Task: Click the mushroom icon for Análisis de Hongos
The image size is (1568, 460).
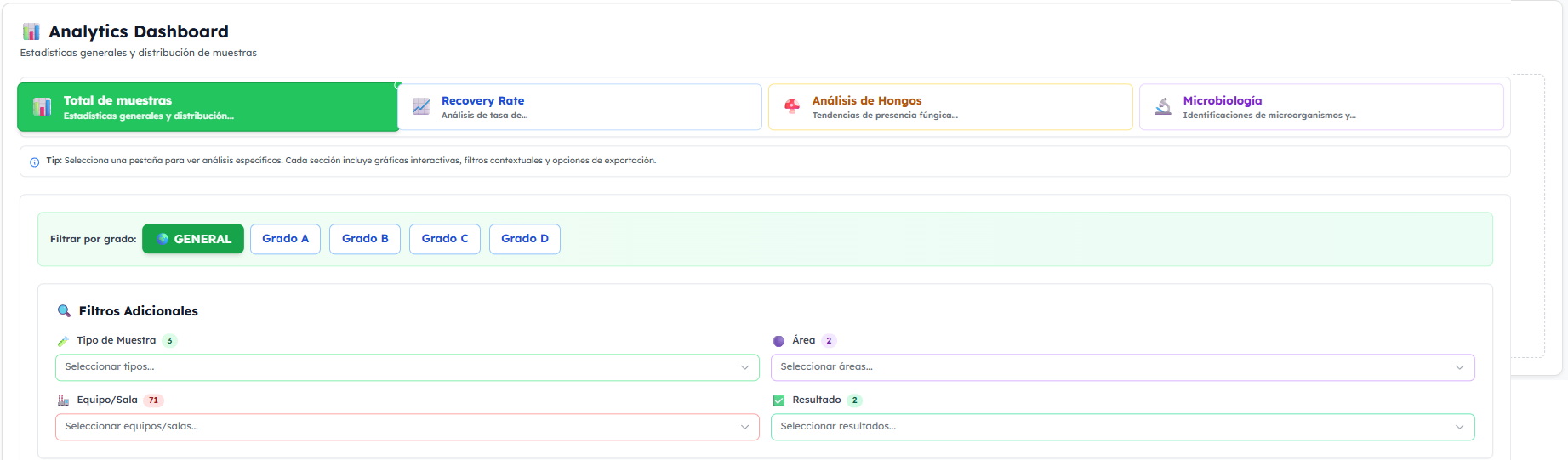Action: click(792, 106)
